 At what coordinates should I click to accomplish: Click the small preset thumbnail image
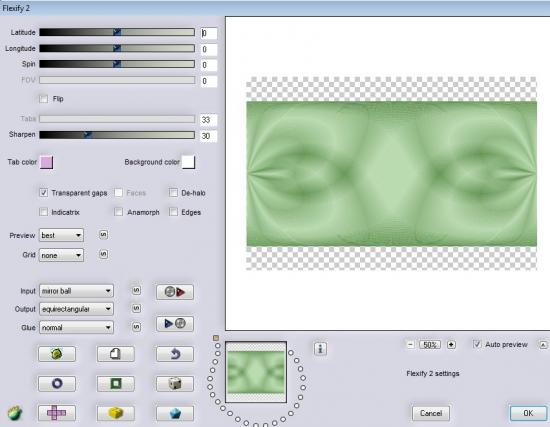click(256, 372)
